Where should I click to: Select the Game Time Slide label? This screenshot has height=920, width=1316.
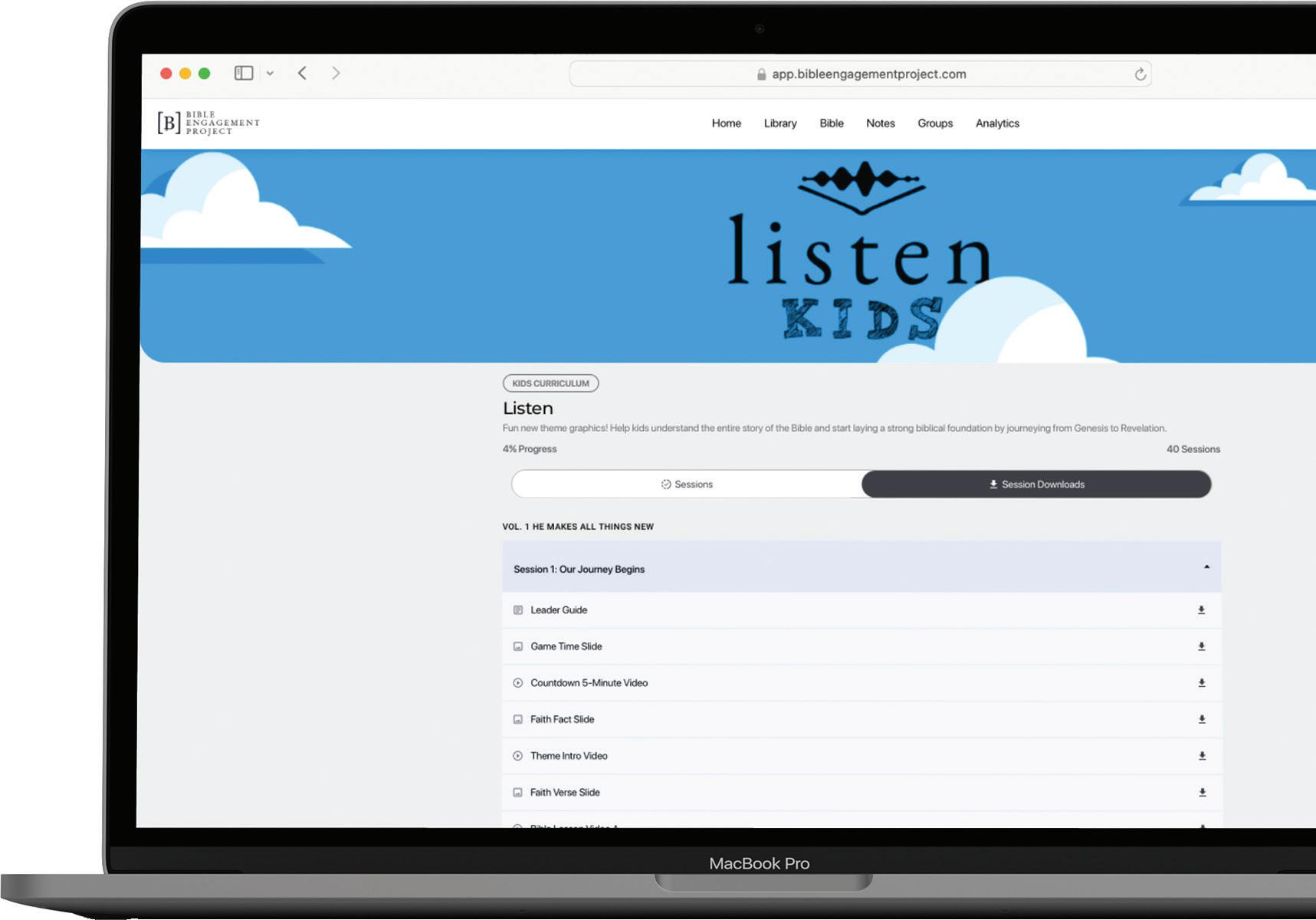(566, 646)
